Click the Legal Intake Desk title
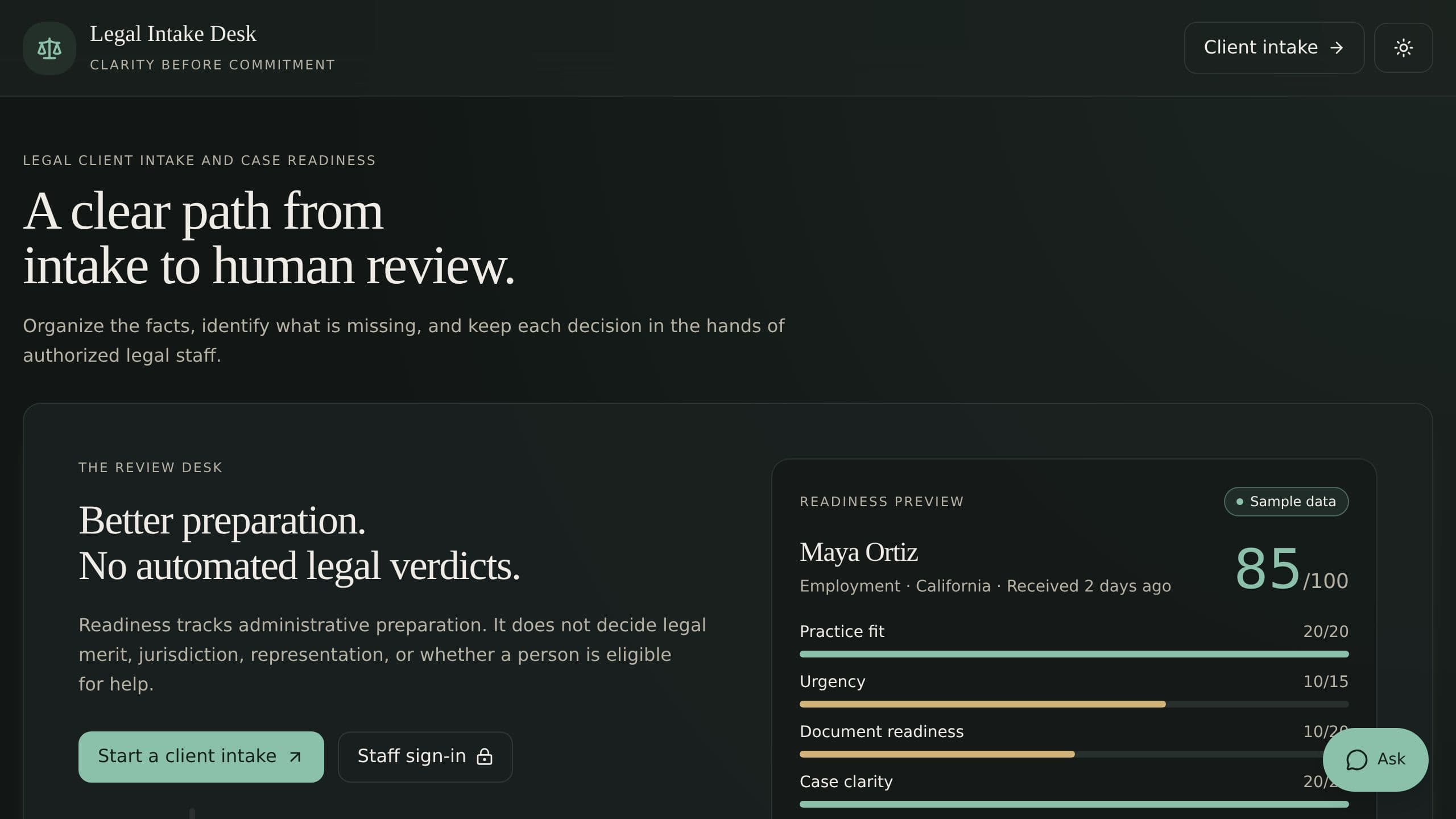The height and width of the screenshot is (819, 1456). coord(173,34)
